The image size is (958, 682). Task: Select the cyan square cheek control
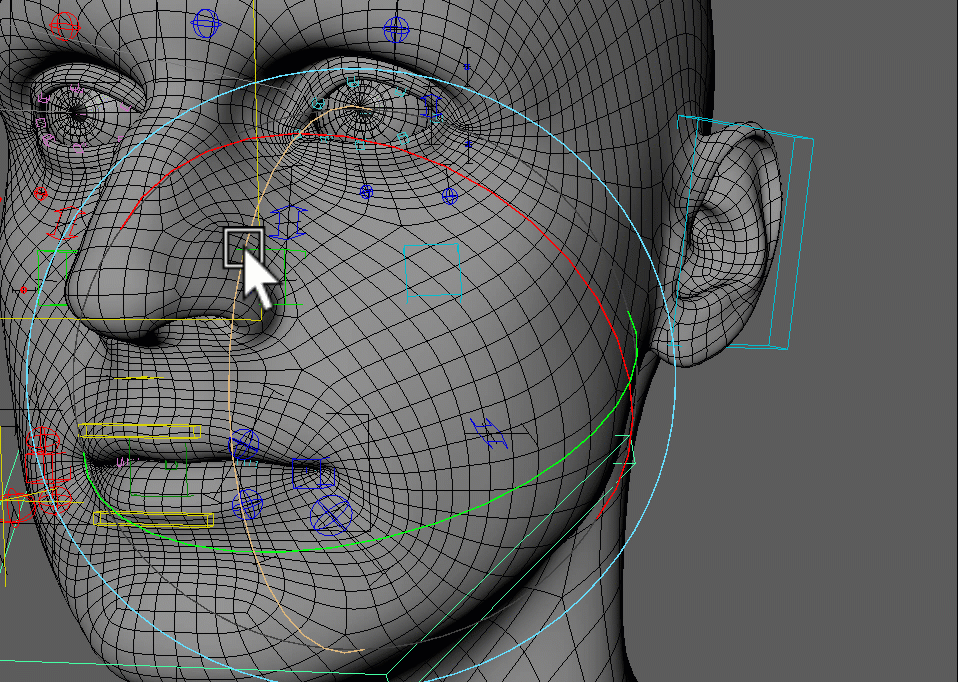pos(433,271)
